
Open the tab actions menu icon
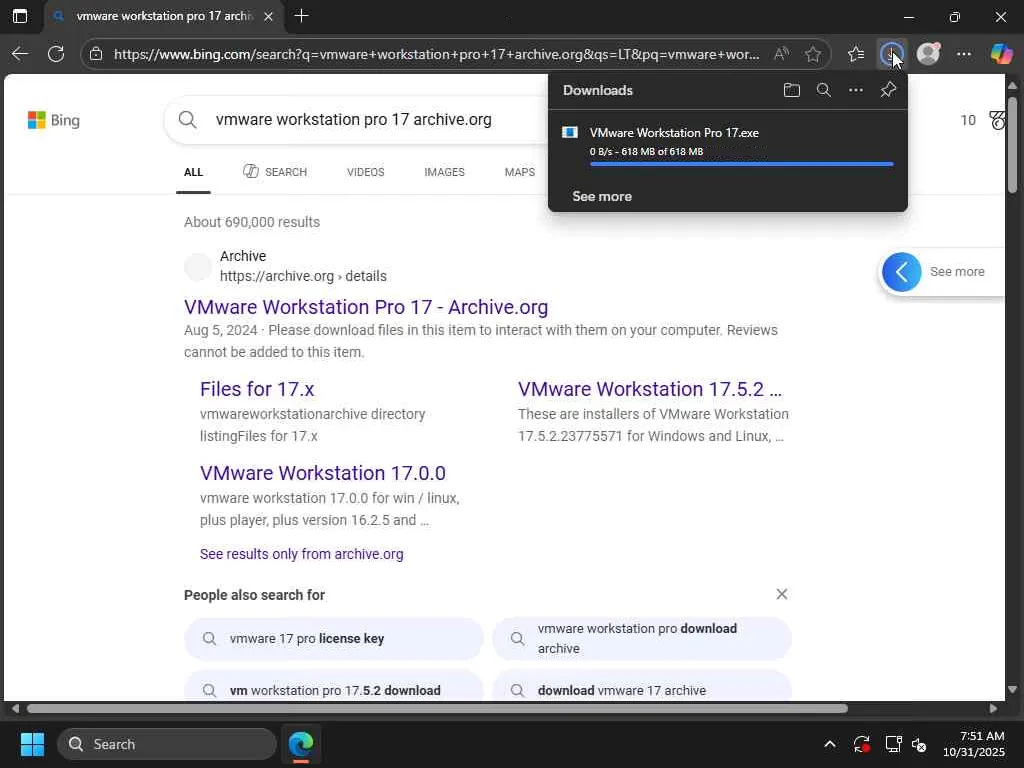(x=20, y=16)
